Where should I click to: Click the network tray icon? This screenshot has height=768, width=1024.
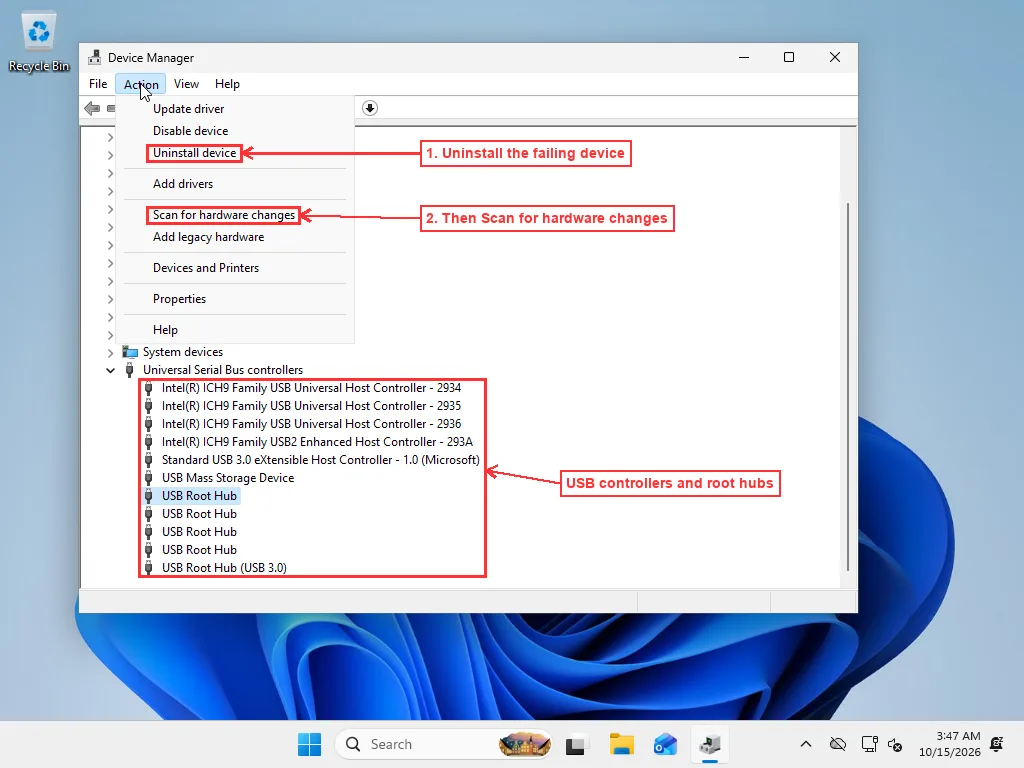pos(869,744)
